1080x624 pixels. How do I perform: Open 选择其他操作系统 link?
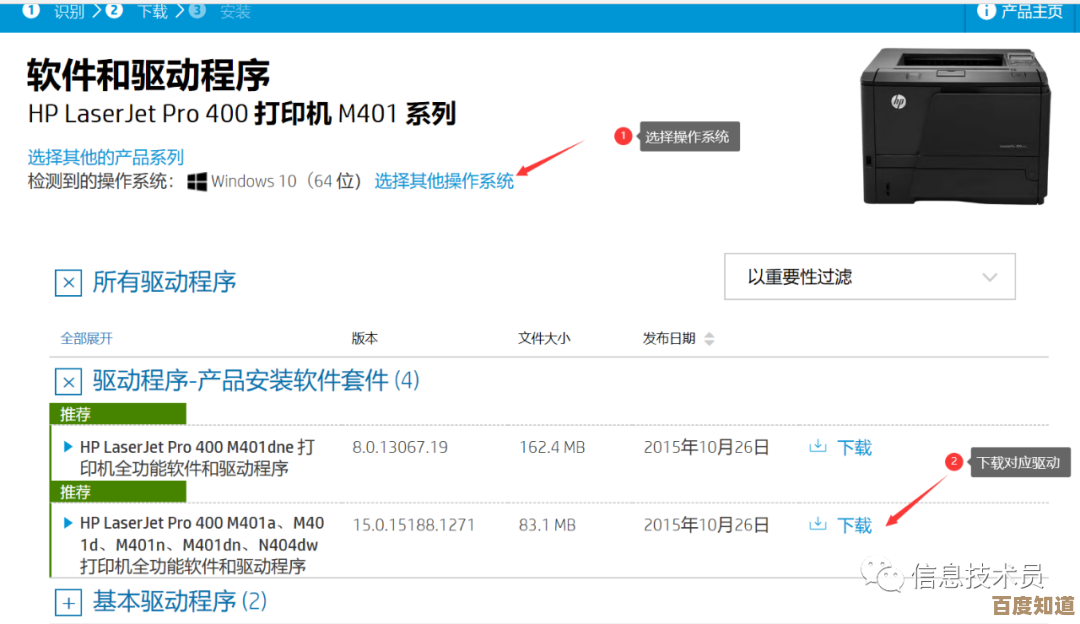tap(444, 181)
